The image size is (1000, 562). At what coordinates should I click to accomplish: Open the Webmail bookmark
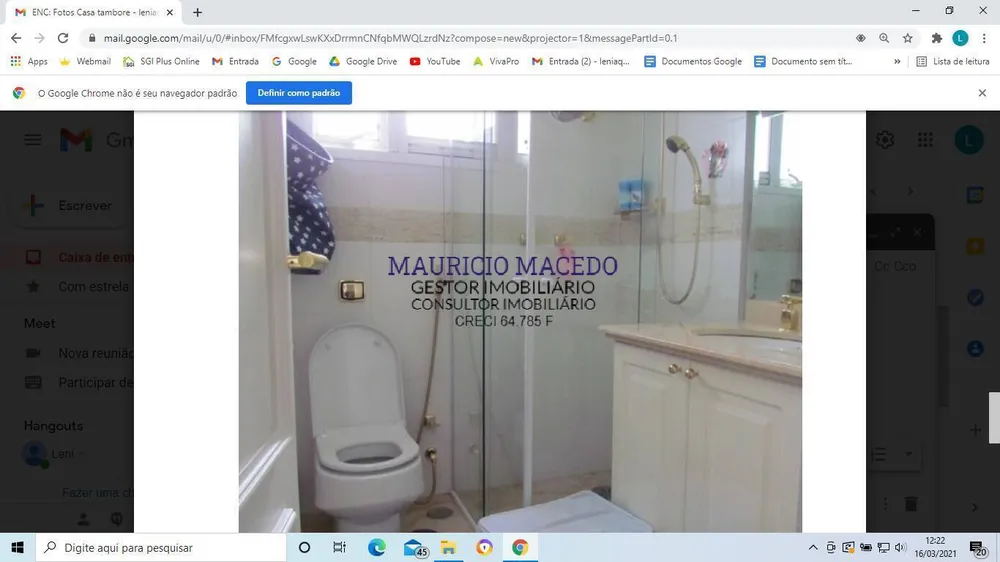[85, 61]
